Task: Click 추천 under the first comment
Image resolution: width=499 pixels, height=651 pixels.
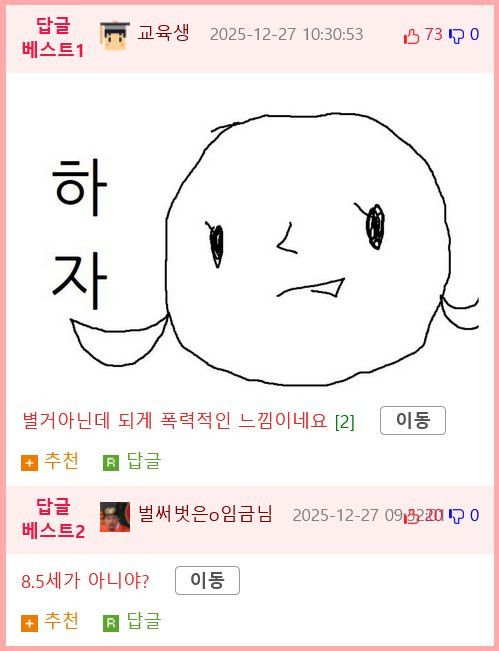Action: point(61,461)
